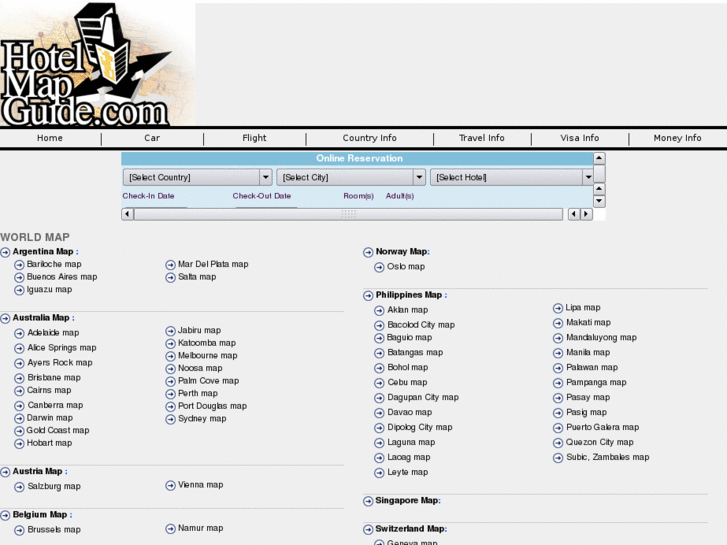Open the Alice Springs map link
Viewport: 727px width, 545px height.
pyautogui.click(x=62, y=347)
